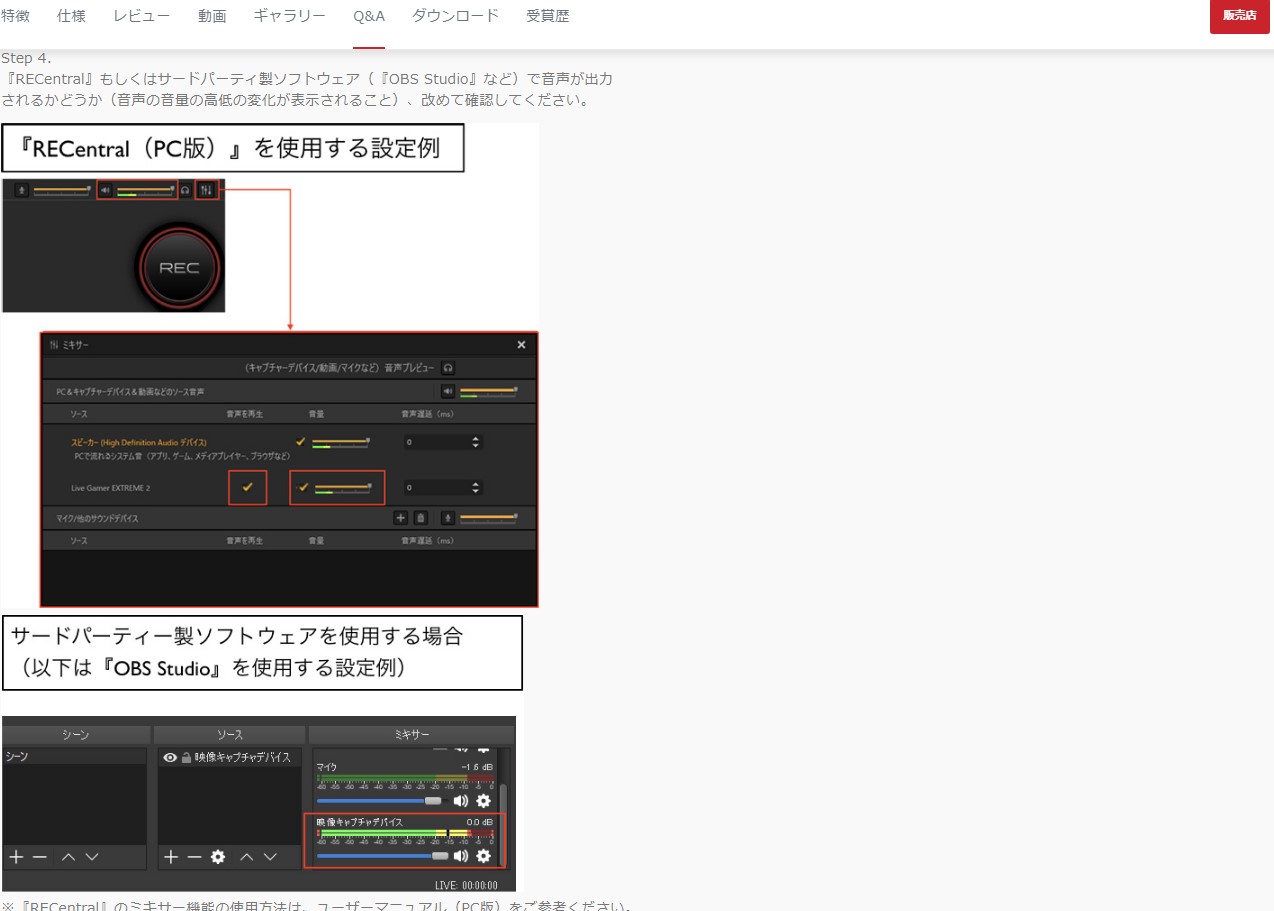
Task: Open the レビュー tab
Action: (x=142, y=16)
